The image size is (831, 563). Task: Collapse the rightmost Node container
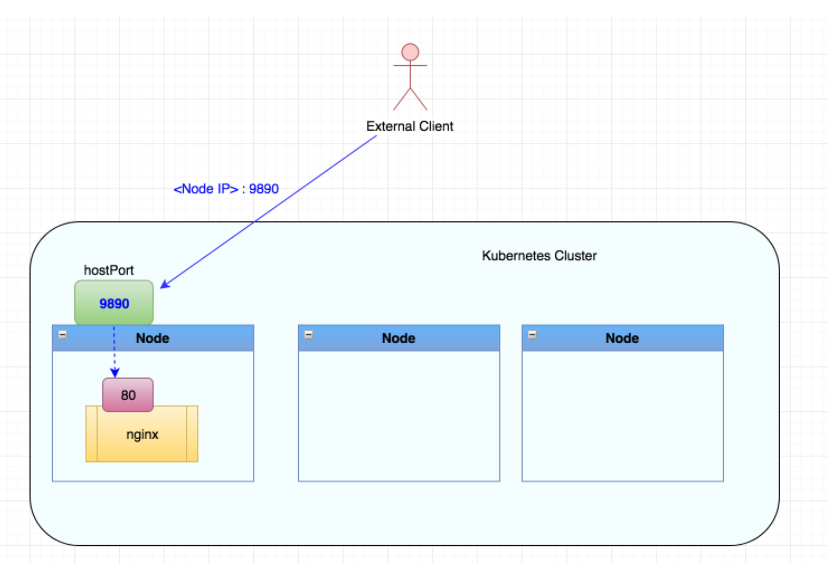point(532,335)
